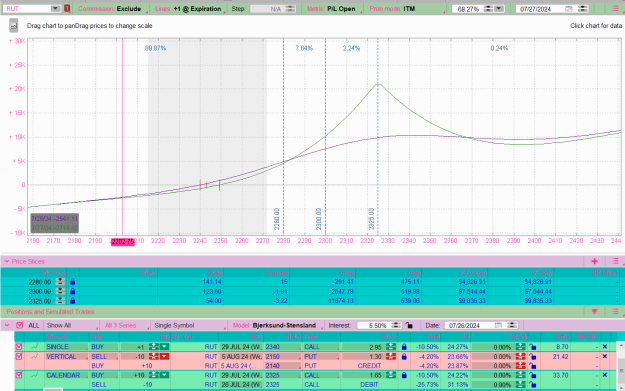
Task: Lock the 2280.00 price slice
Action: click(73, 282)
